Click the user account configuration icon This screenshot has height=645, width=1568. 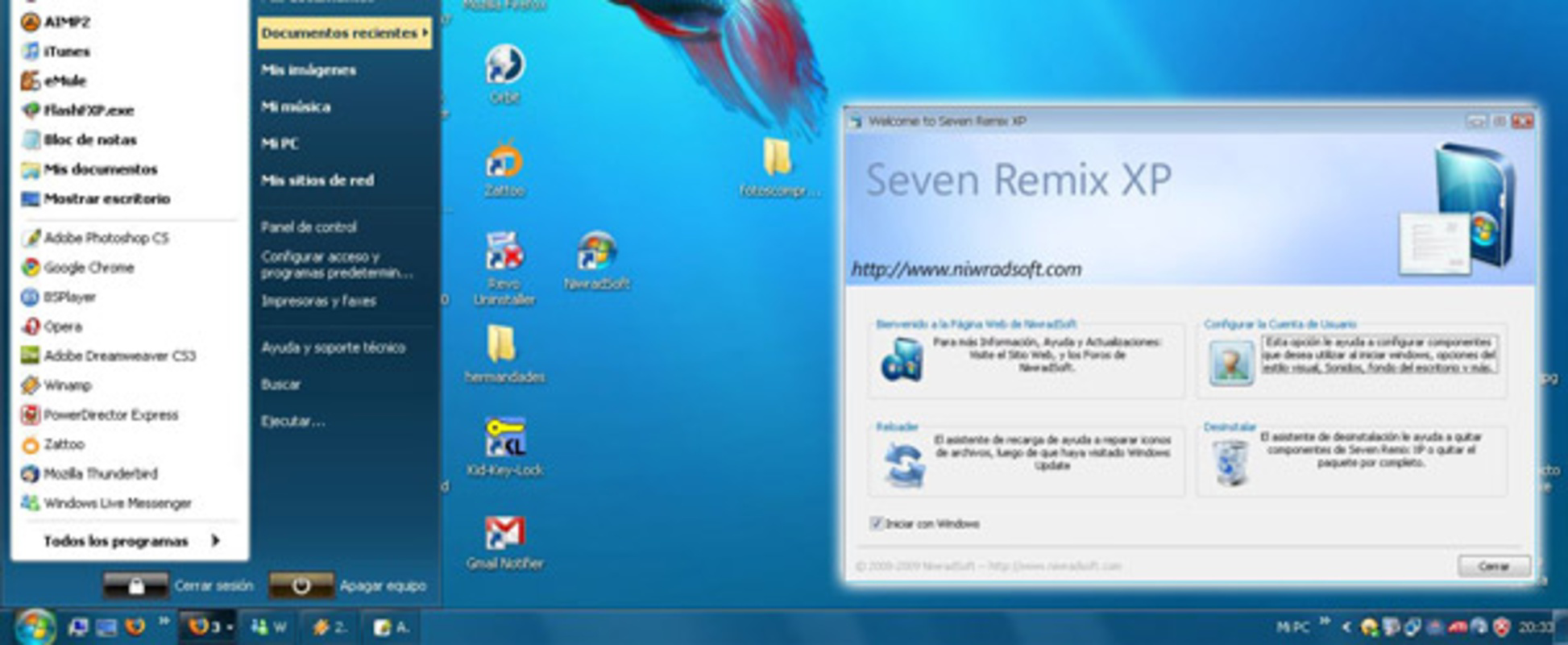1231,362
